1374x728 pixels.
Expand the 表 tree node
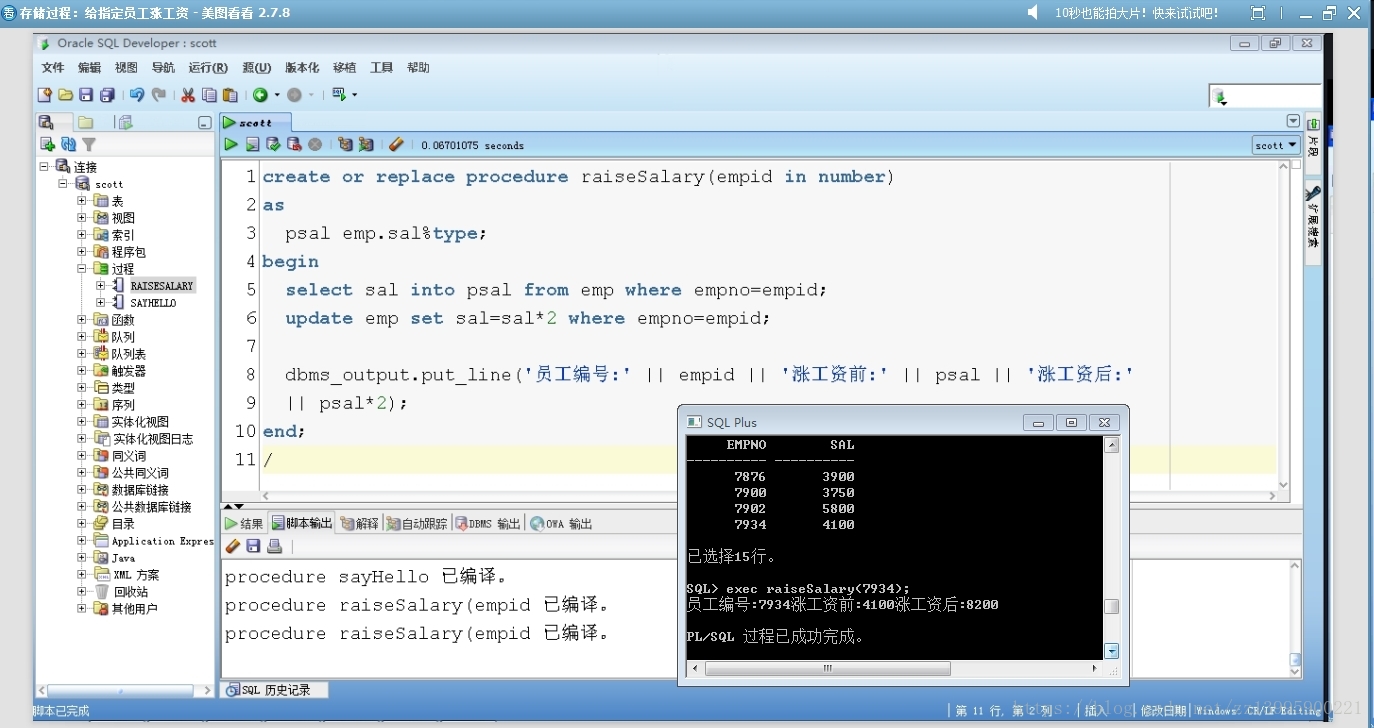(82, 201)
